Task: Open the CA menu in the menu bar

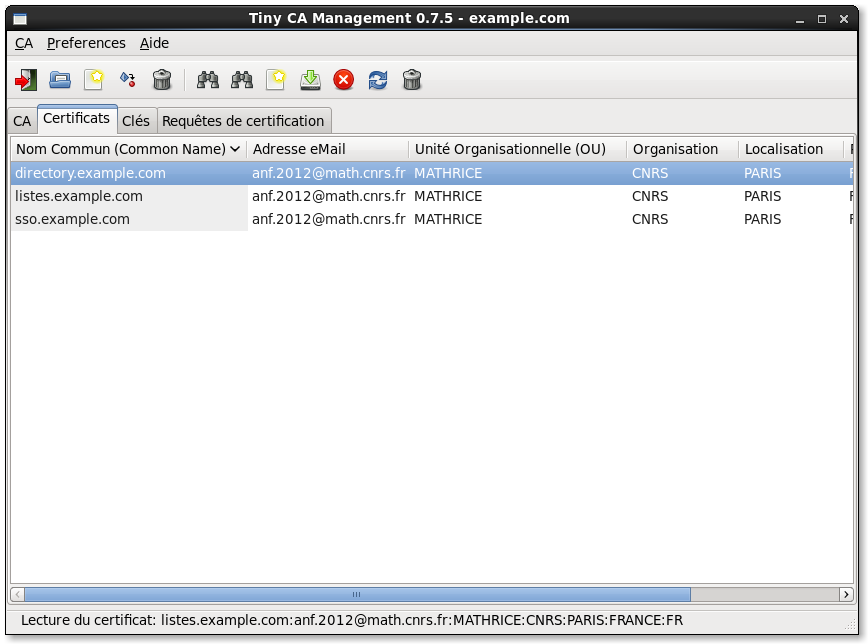Action: [24, 43]
